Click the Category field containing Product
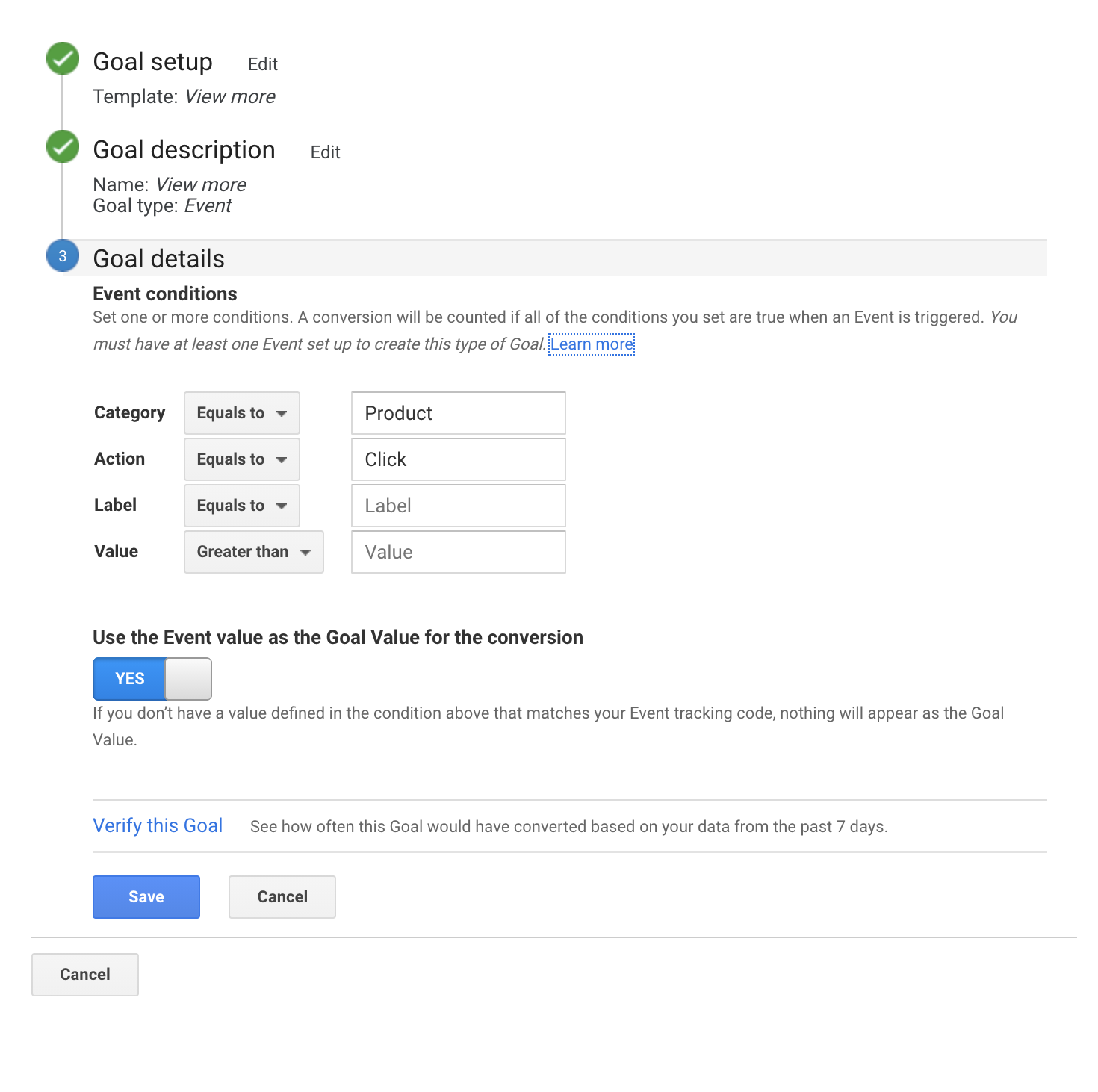Image resolution: width=1098 pixels, height=1092 pixels. pos(458,413)
